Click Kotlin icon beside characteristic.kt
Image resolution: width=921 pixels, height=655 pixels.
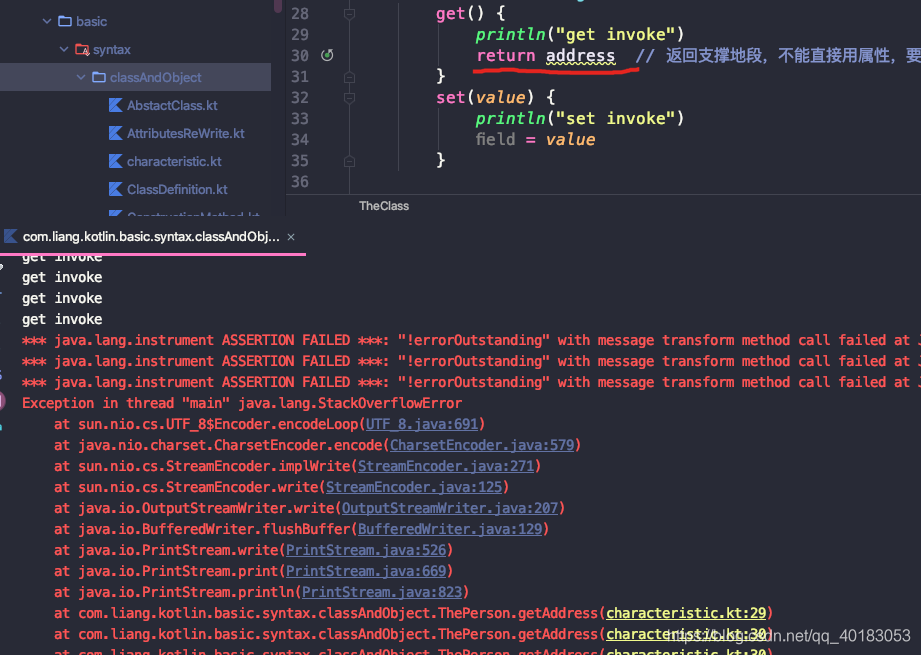[x=116, y=162]
